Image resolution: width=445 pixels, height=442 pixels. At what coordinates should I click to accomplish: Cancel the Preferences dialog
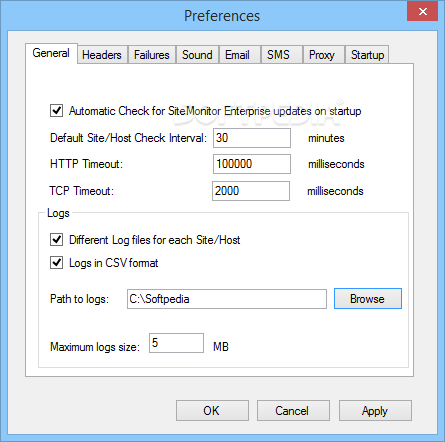pyautogui.click(x=293, y=411)
